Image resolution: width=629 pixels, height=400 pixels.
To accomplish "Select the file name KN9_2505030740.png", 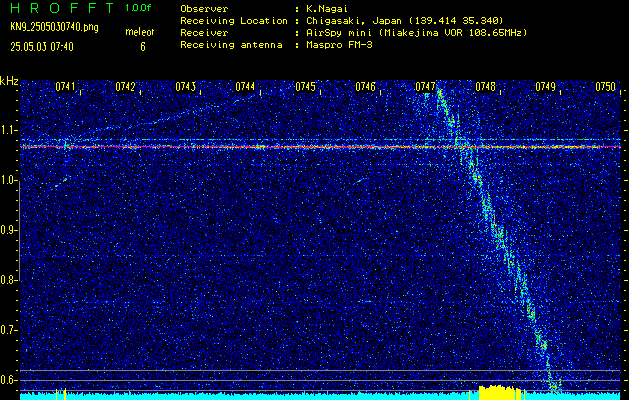I will [x=54, y=27].
